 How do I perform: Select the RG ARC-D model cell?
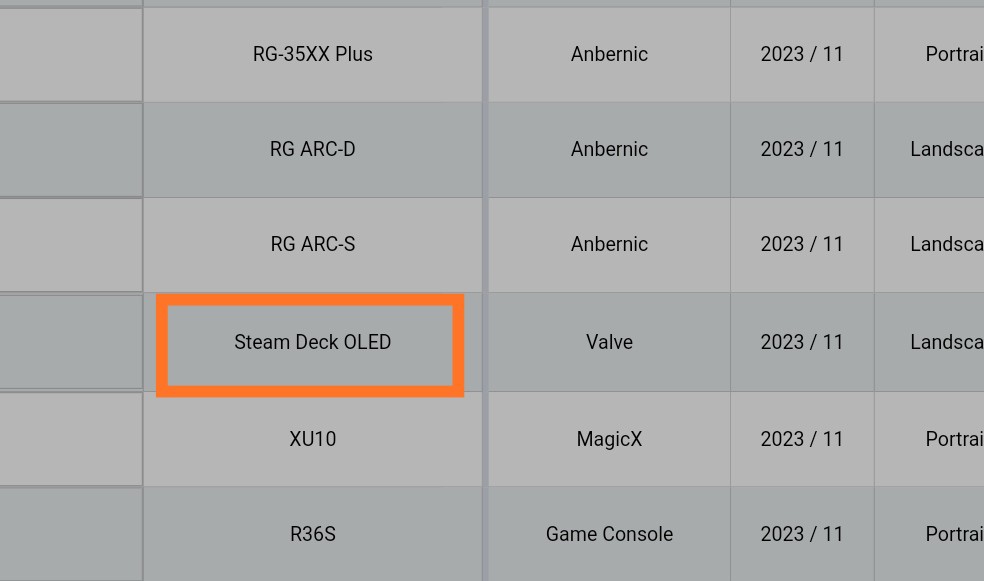coord(313,149)
